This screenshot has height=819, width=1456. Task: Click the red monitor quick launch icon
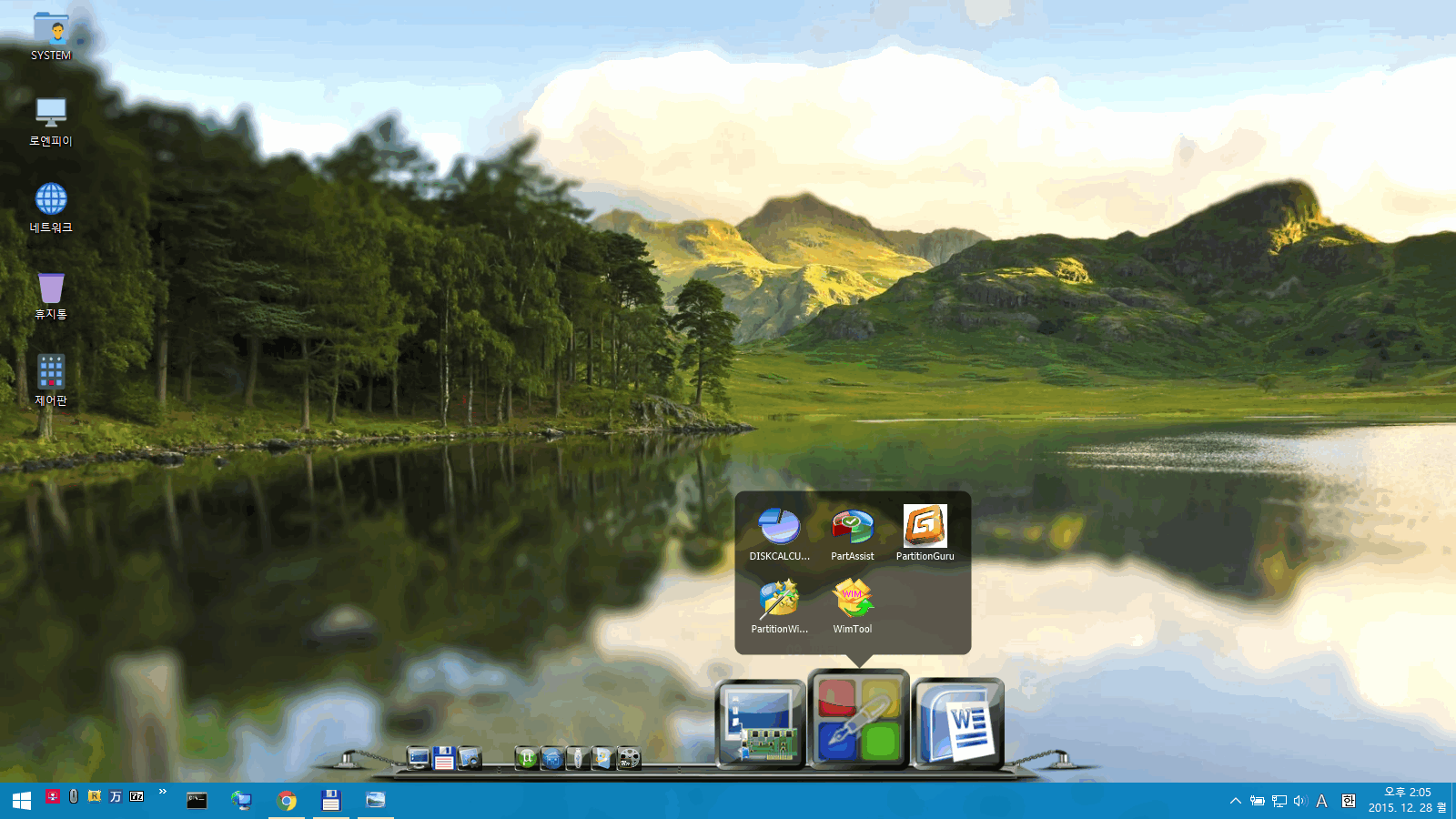click(53, 796)
